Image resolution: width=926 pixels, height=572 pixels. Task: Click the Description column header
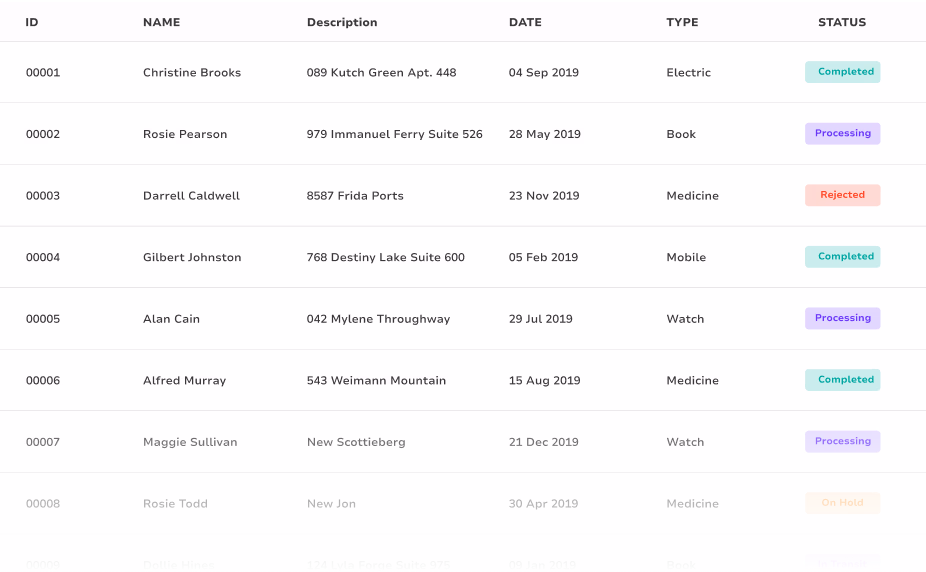tap(342, 22)
